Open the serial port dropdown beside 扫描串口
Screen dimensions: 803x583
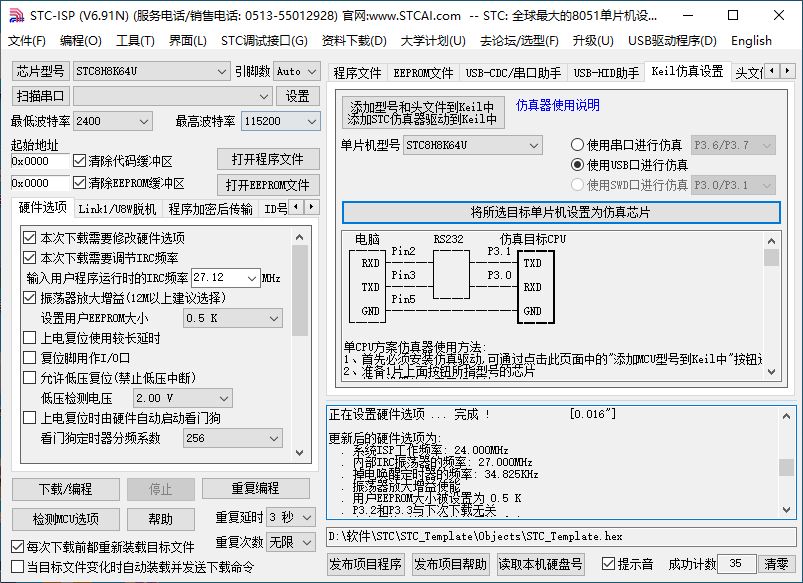172,96
